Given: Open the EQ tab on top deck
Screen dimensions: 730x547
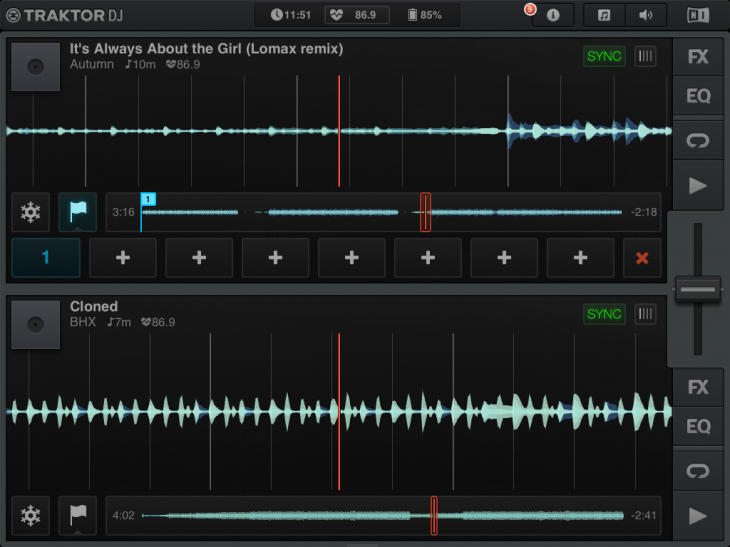Looking at the screenshot, I should coord(698,97).
